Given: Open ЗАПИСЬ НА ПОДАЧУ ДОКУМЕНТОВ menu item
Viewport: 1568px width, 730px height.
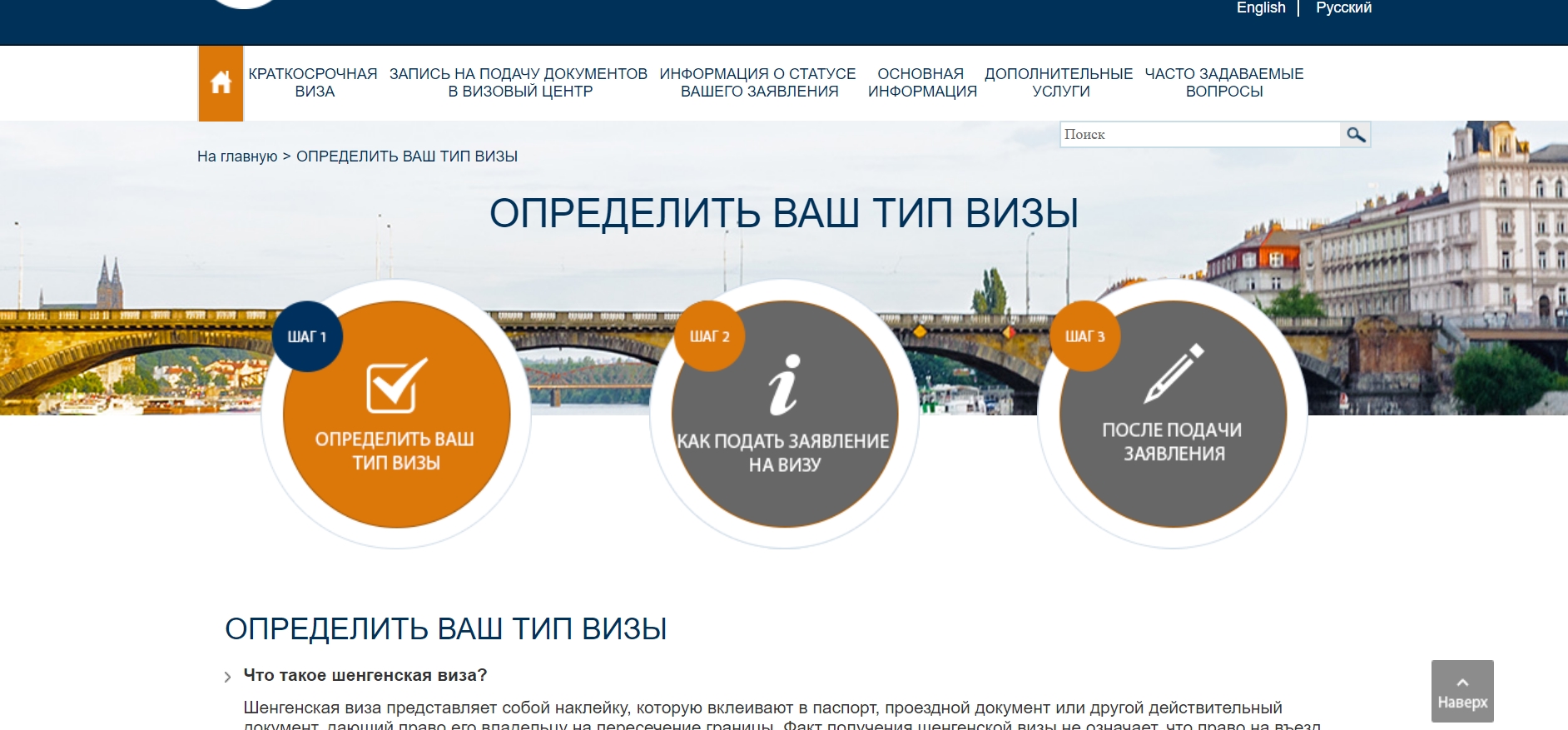Looking at the screenshot, I should click(519, 83).
